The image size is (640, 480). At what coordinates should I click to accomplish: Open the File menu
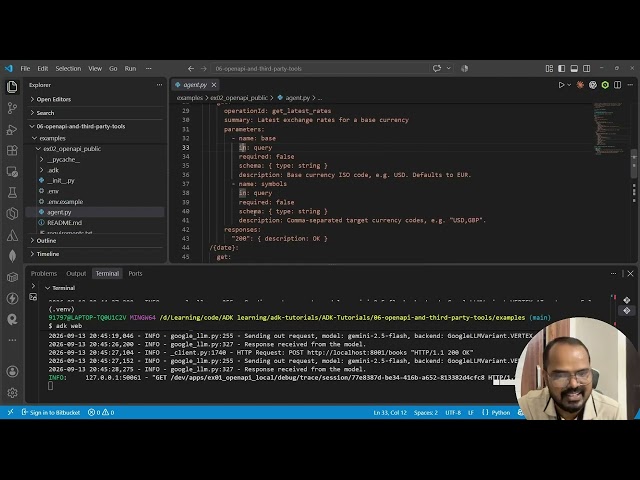coord(25,69)
